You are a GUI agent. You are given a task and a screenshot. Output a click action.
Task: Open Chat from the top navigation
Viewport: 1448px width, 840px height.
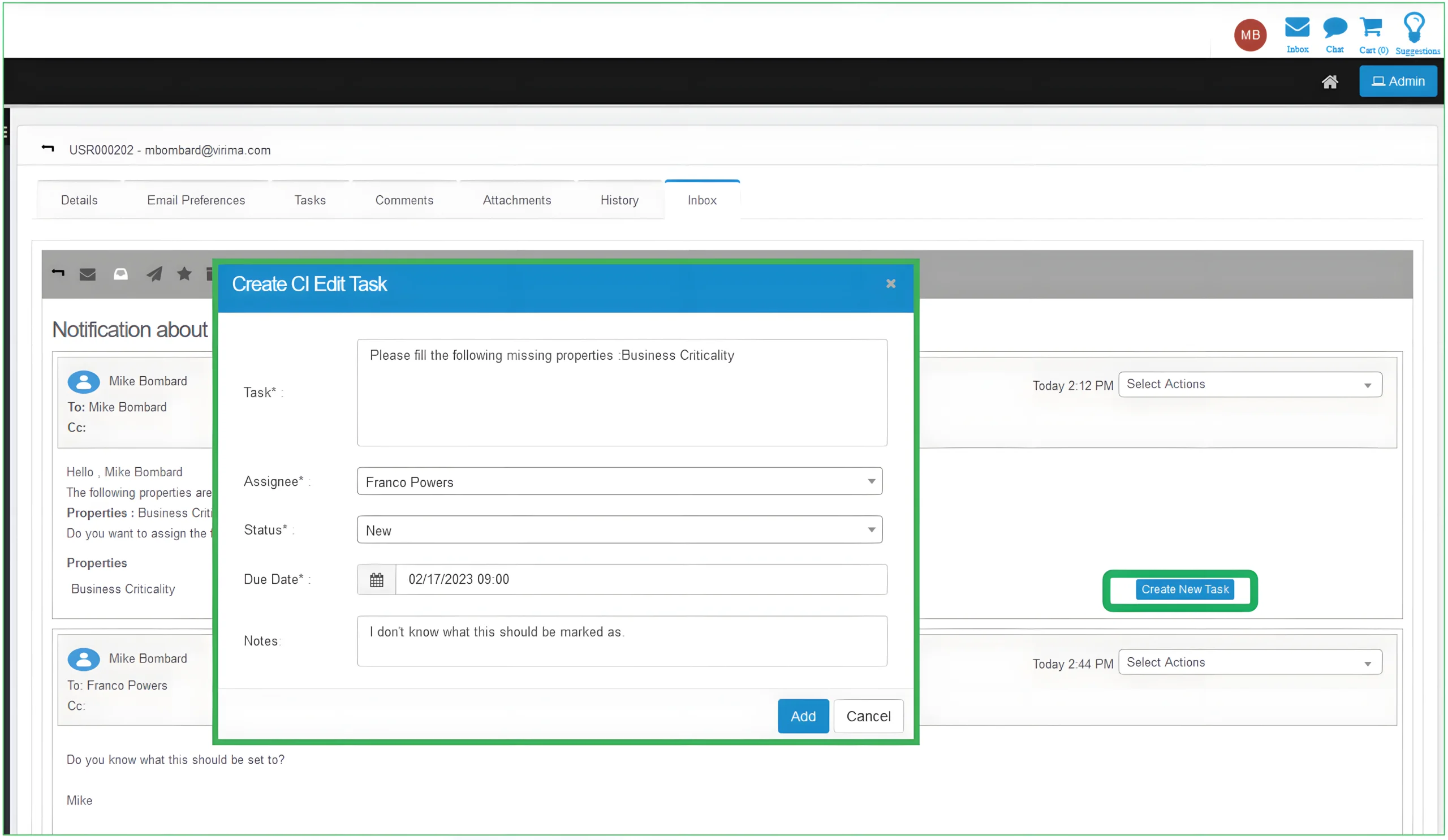(x=1335, y=28)
